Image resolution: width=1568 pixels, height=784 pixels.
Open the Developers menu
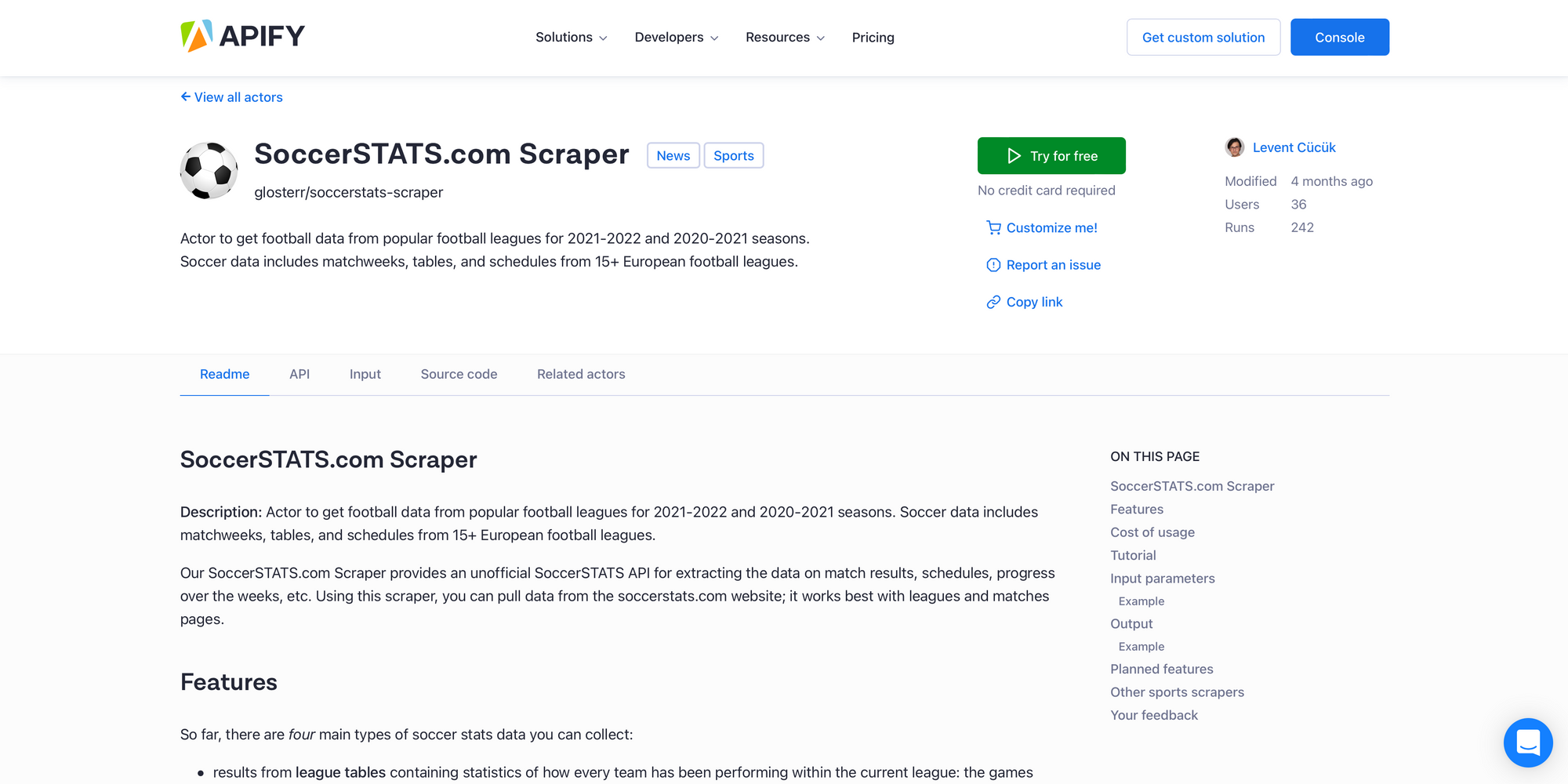675,37
